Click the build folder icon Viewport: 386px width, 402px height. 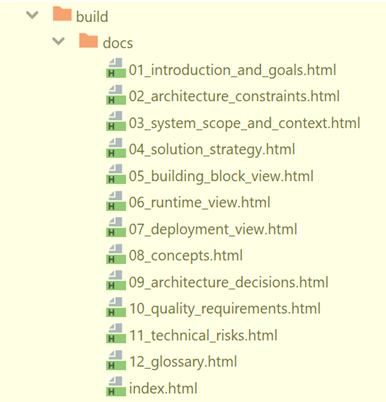tap(62, 14)
